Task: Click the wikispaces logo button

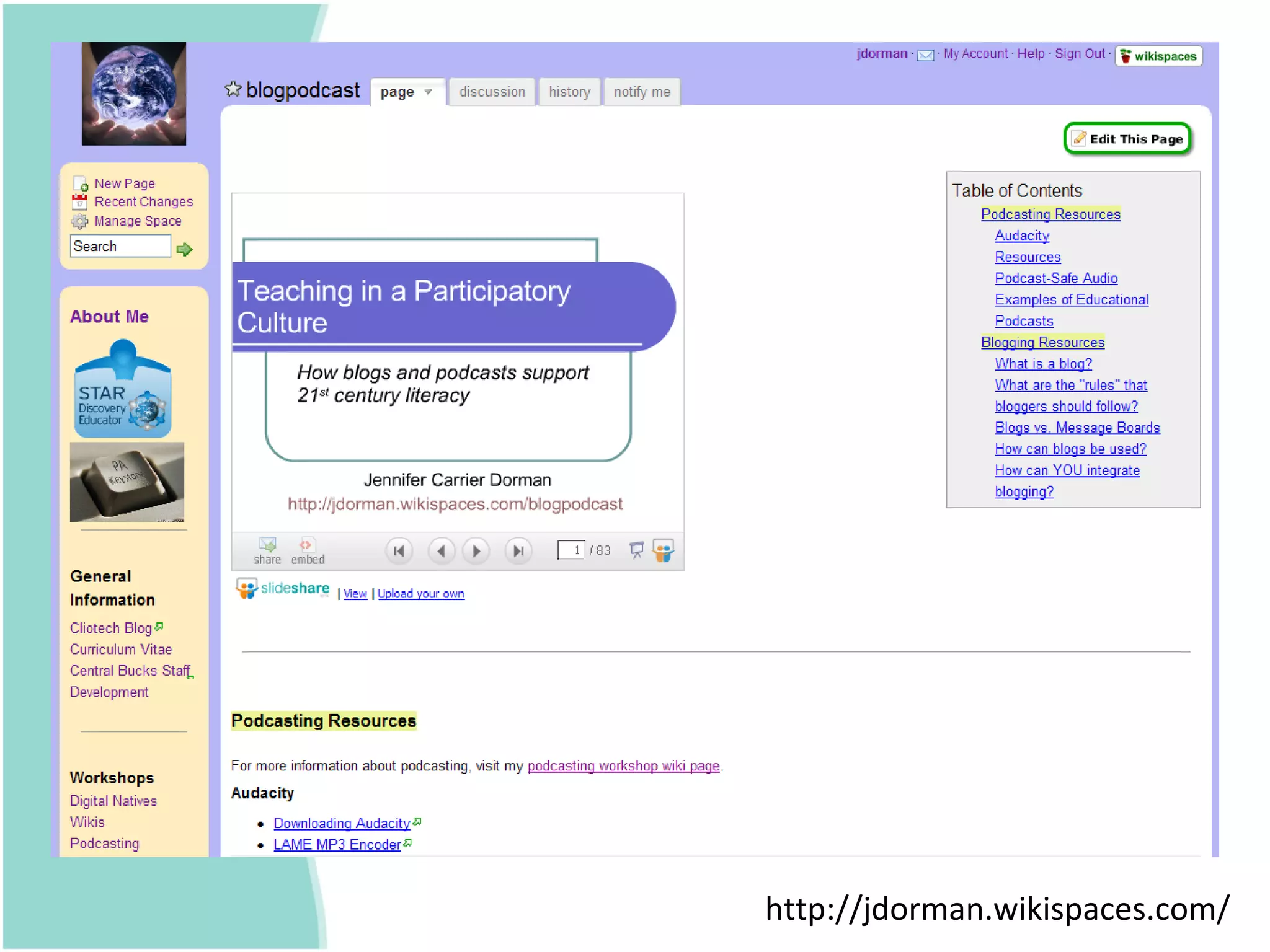Action: (x=1158, y=56)
